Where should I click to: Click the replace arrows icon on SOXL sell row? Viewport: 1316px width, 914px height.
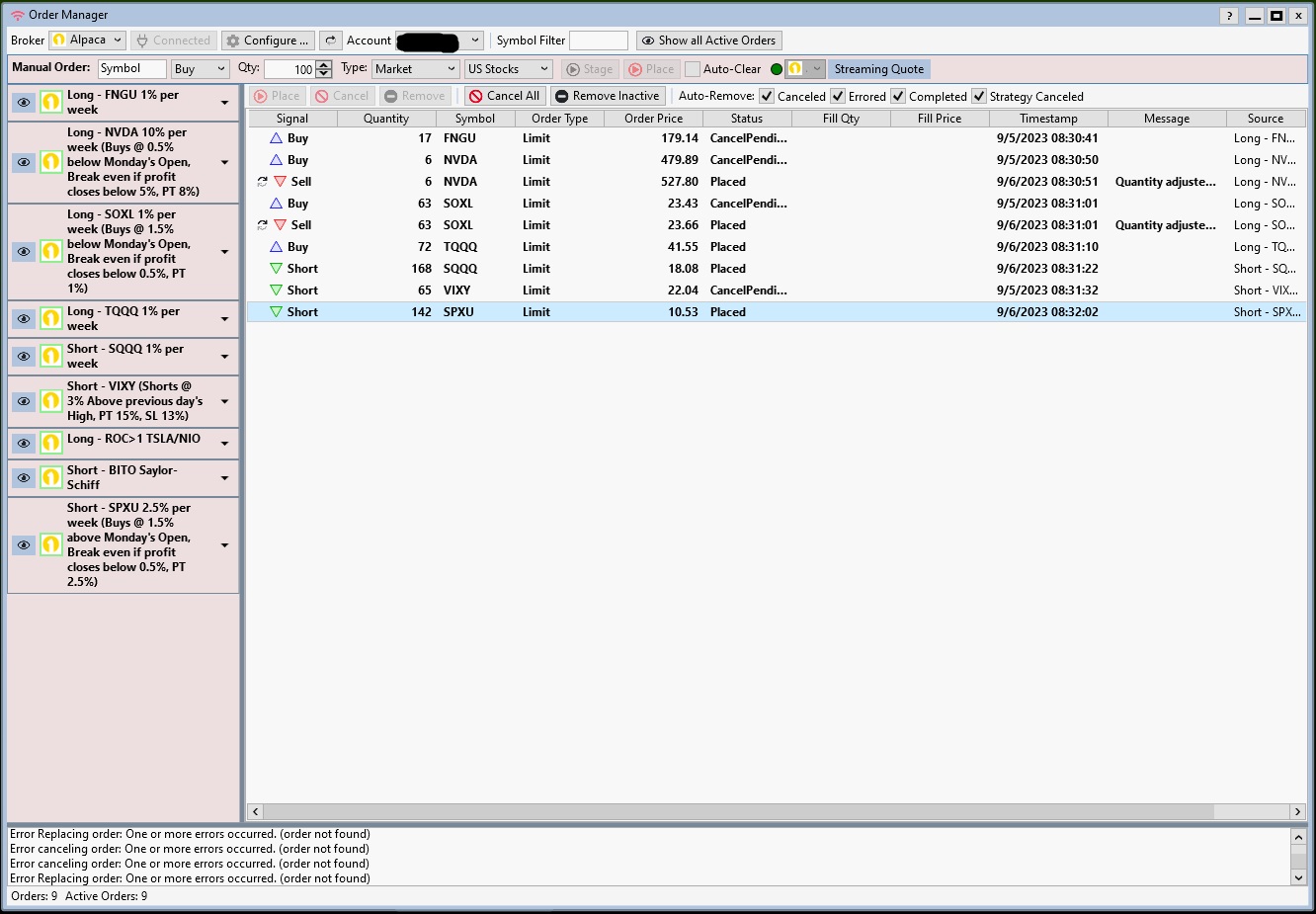point(262,225)
